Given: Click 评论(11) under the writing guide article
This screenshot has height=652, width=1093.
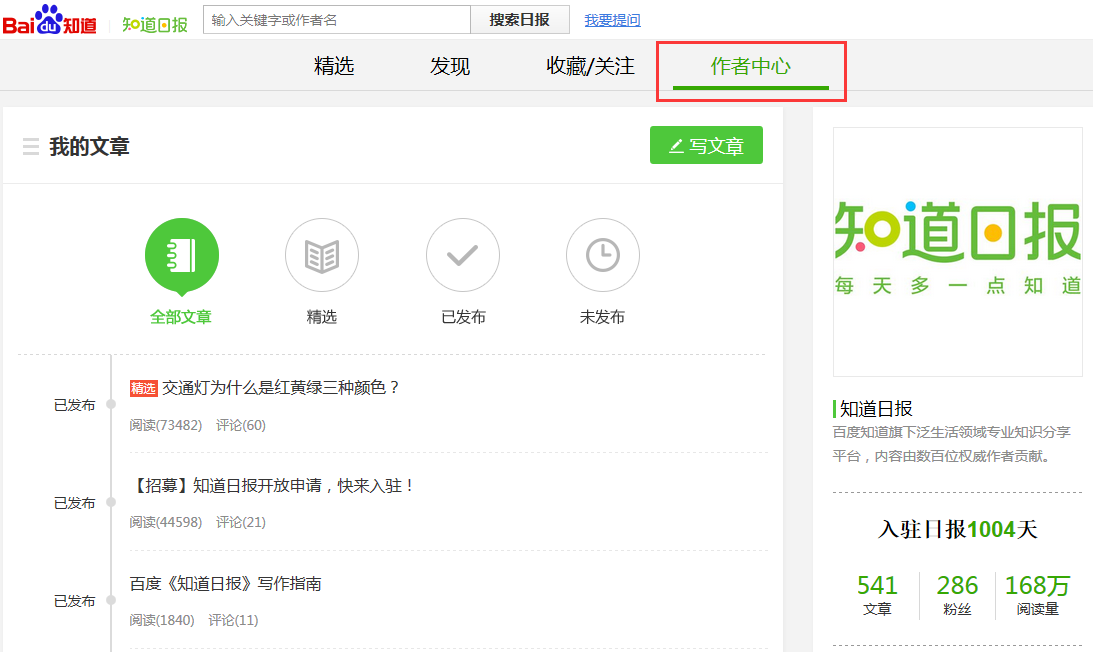Looking at the screenshot, I should point(233,620).
